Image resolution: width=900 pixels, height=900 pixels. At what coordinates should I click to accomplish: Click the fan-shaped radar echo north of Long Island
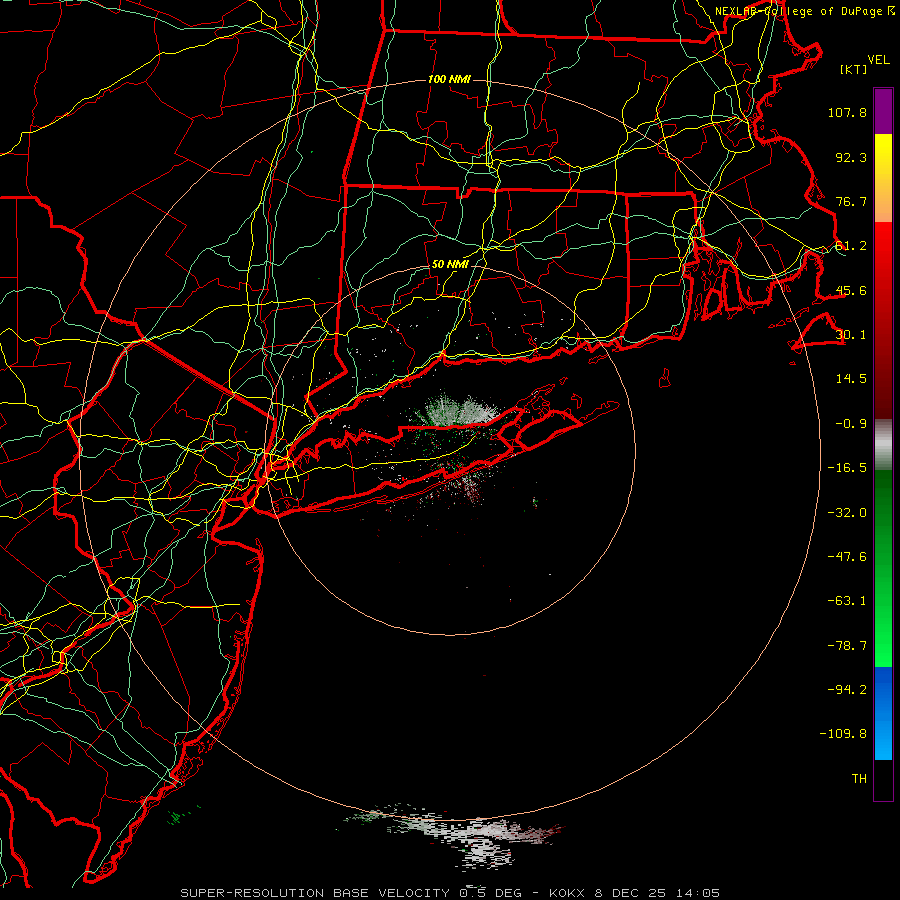point(461,410)
